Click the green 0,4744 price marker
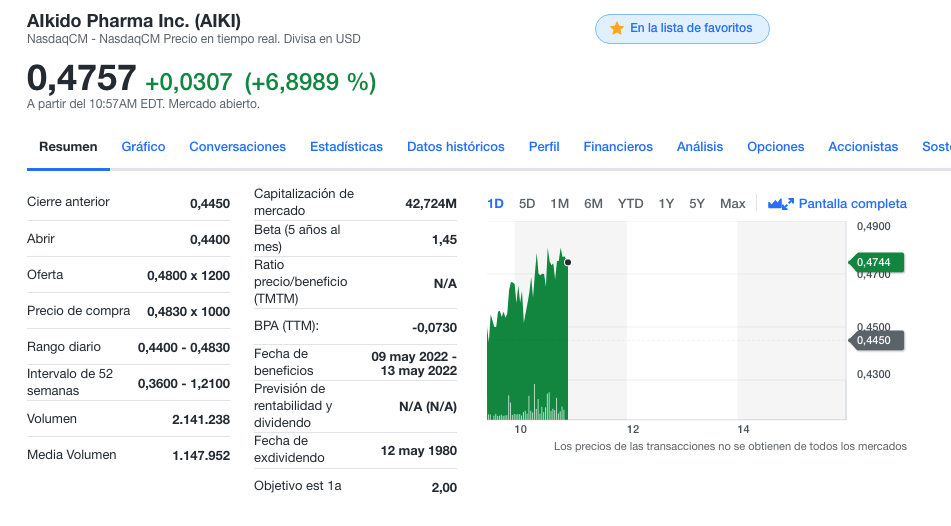Viewport: 951px width, 526px height. 876,262
